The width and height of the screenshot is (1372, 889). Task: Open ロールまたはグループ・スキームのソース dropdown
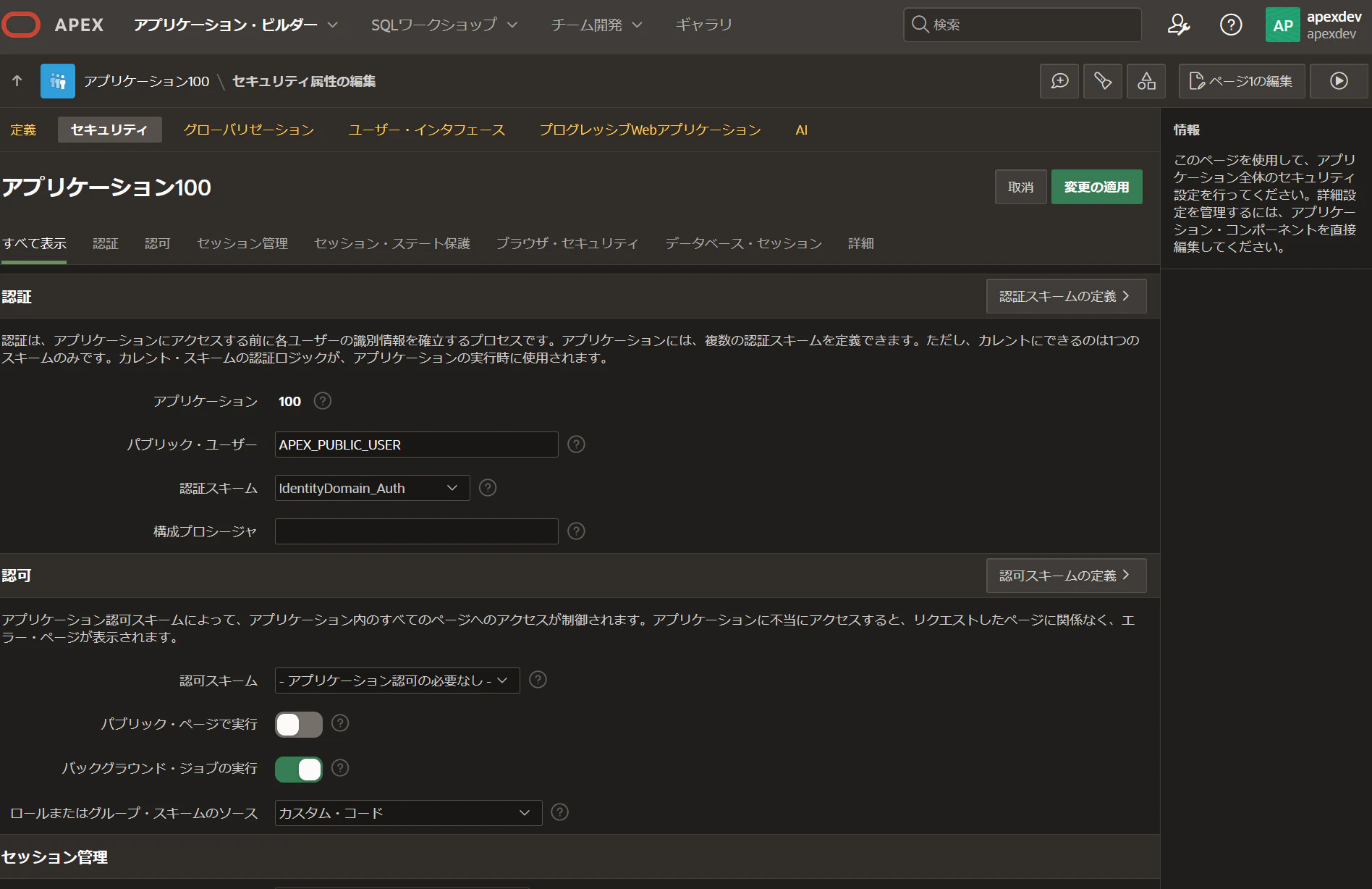[409, 813]
